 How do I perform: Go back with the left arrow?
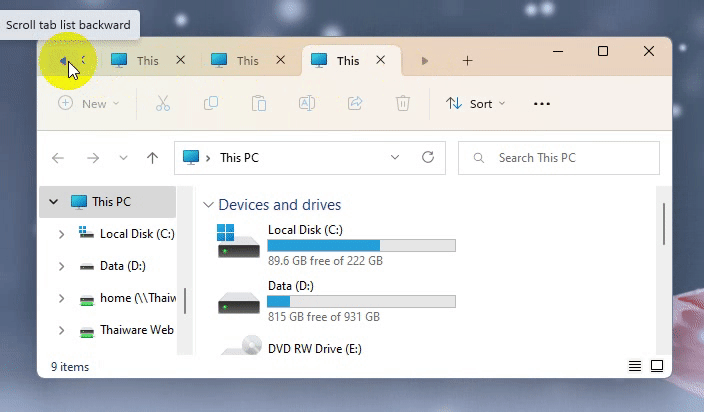point(58,158)
